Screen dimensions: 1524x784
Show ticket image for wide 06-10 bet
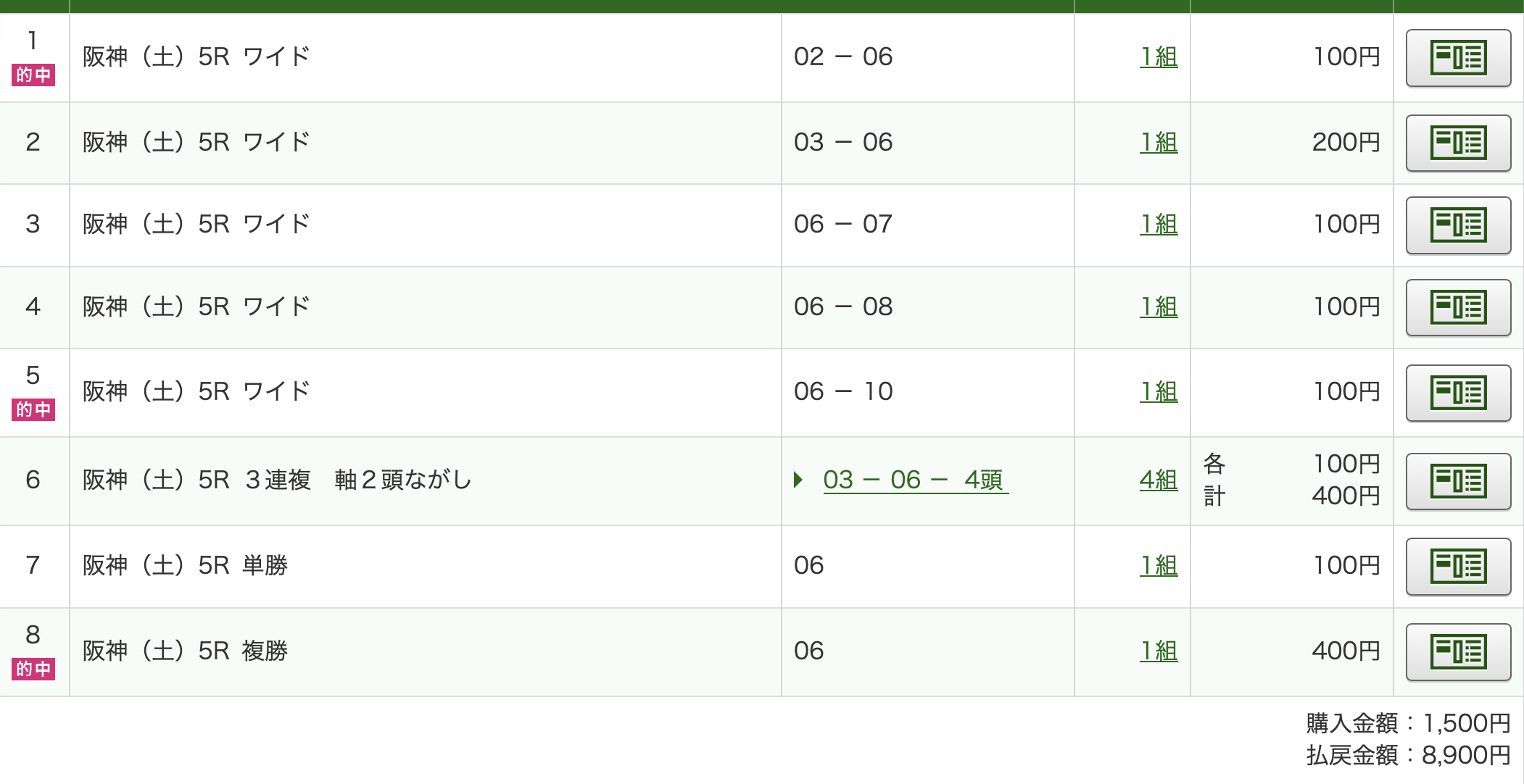click(1458, 393)
